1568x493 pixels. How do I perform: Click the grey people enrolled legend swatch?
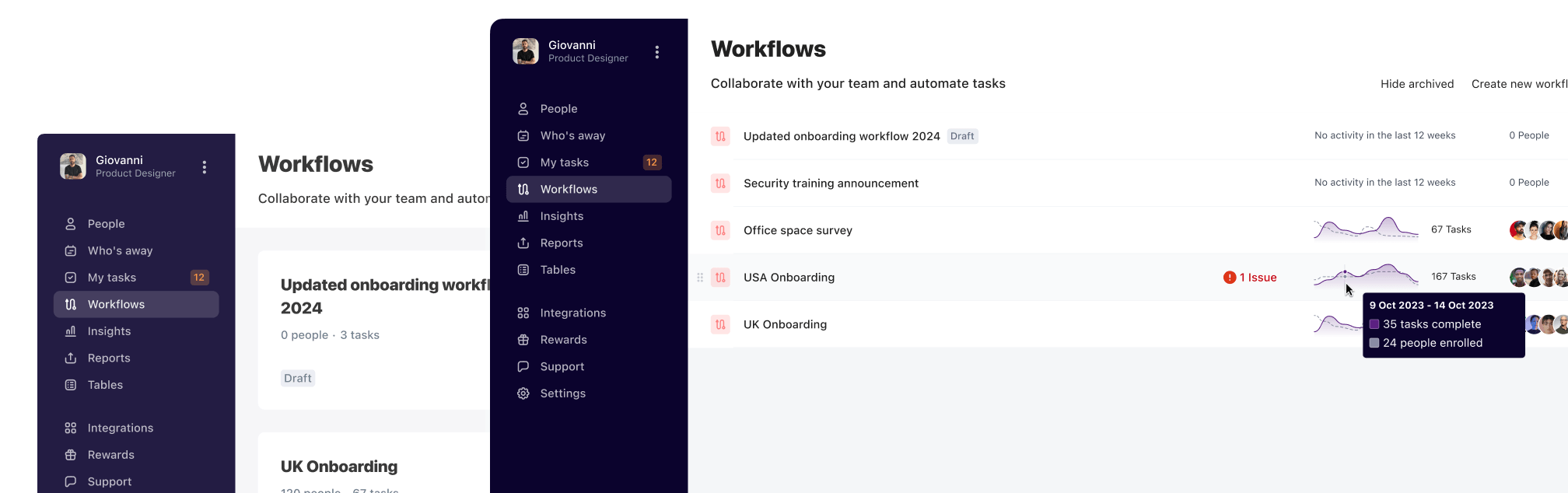[x=1374, y=343]
